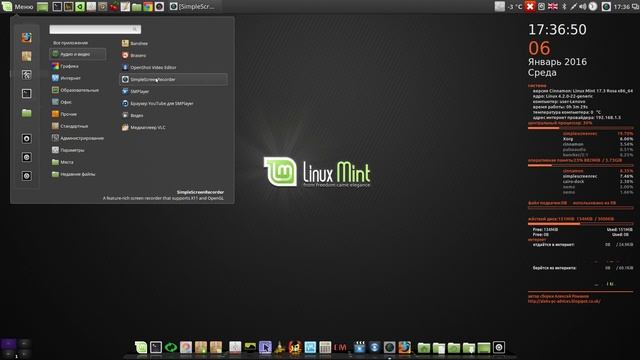Image resolution: width=640 pixels, height=360 pixels.
Task: Open Firefox from the bottom dock
Action: [x=404, y=347]
